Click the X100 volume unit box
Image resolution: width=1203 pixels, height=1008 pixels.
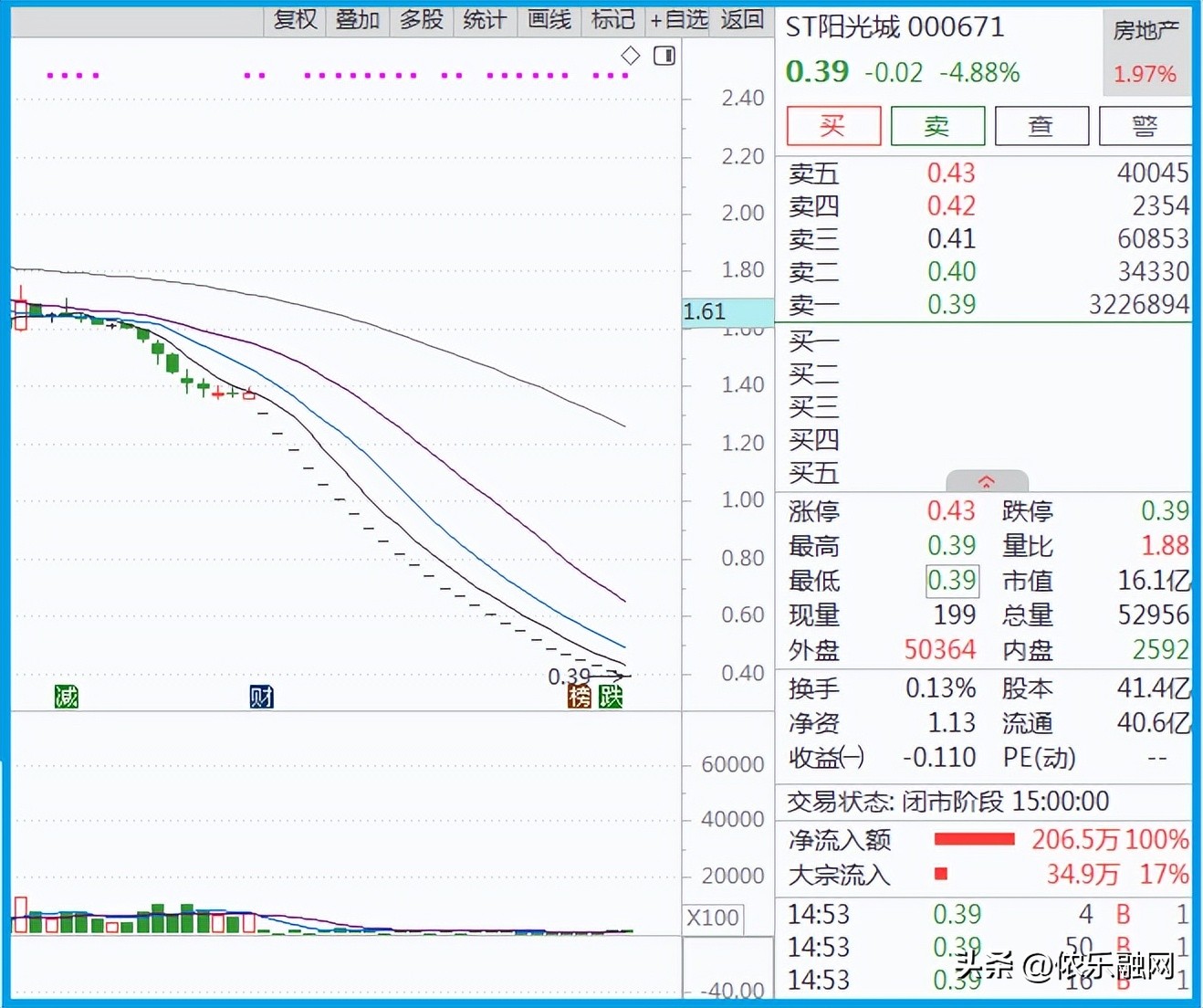[x=713, y=918]
